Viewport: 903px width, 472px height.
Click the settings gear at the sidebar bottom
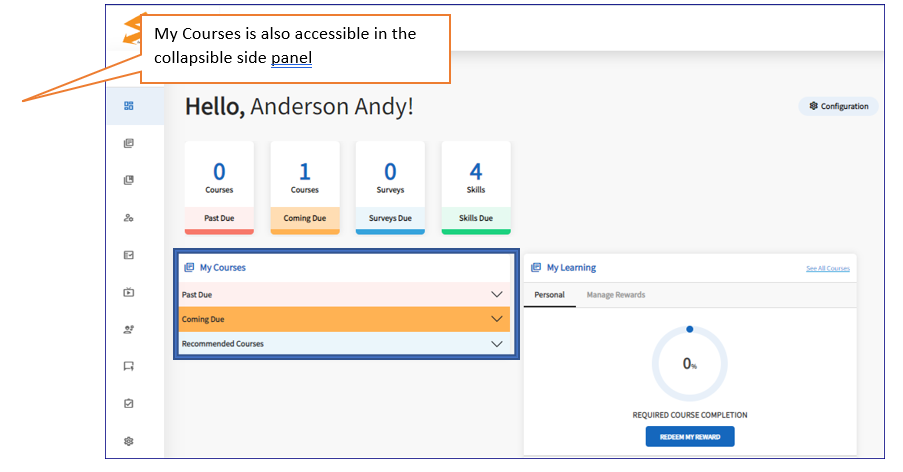pos(129,441)
